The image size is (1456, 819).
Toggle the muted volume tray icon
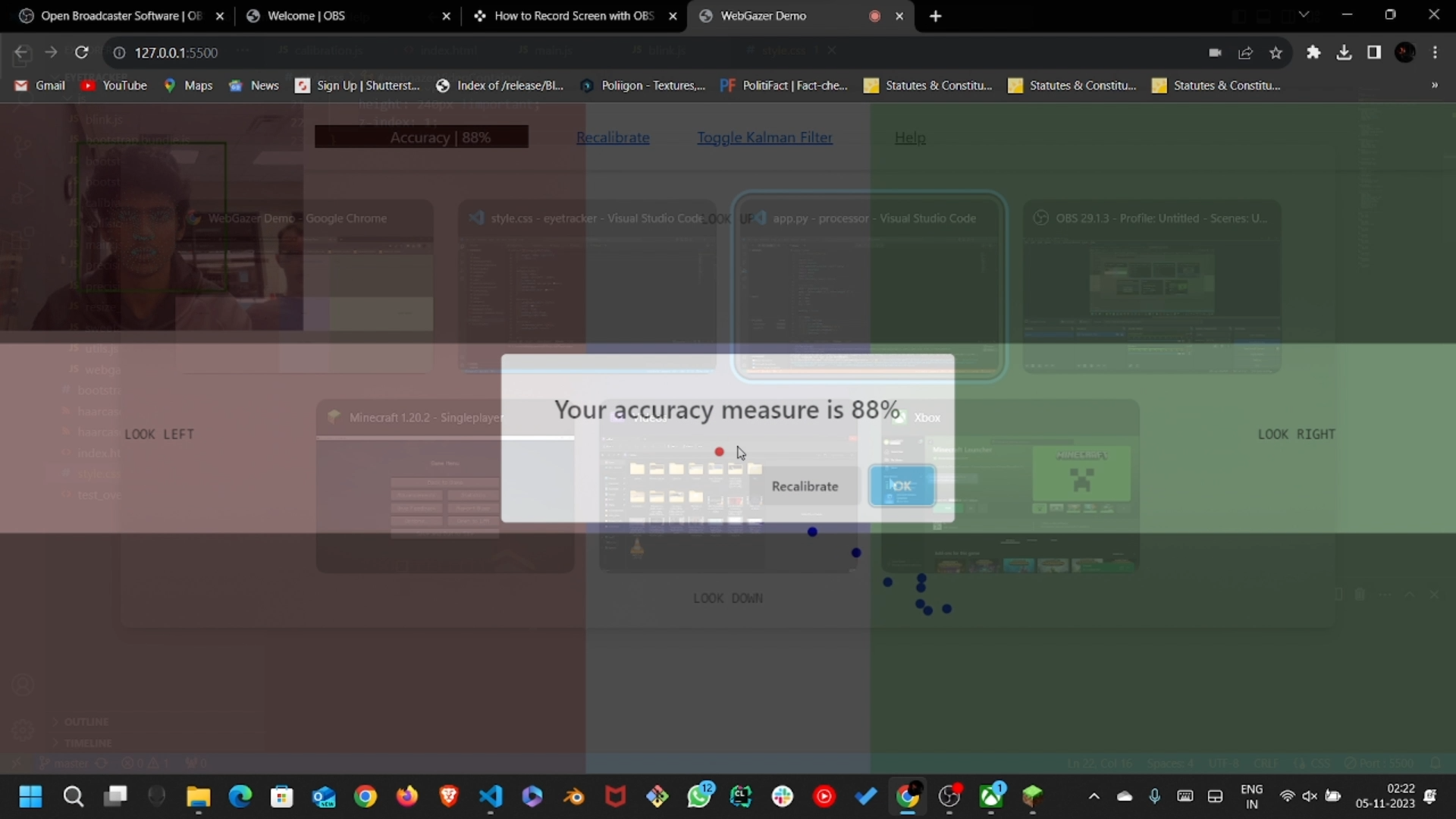tap(1310, 796)
